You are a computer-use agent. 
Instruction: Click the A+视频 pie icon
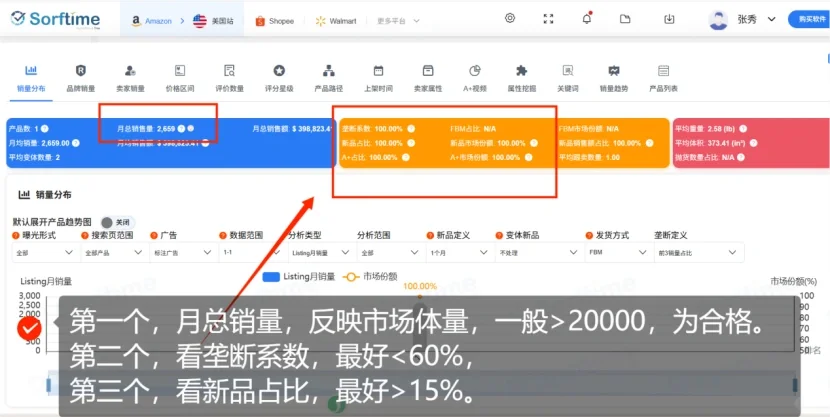475,70
